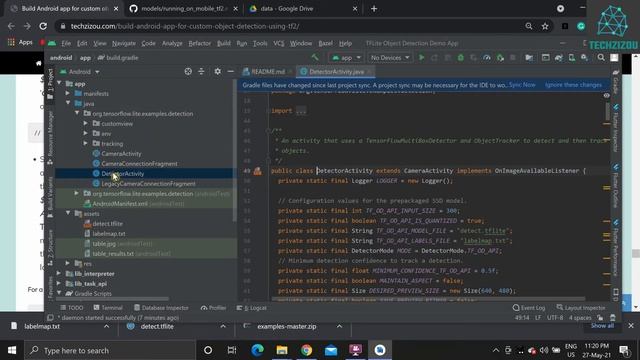Click the Windows Start button
640x360 pixels.
point(12,350)
